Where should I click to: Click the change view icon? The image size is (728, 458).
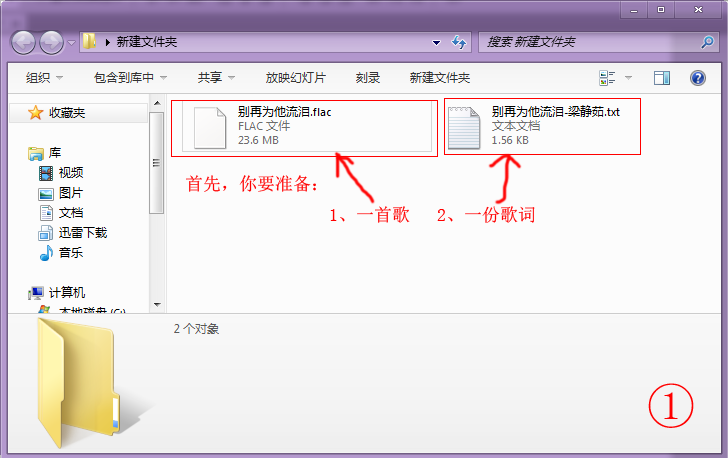tap(607, 77)
